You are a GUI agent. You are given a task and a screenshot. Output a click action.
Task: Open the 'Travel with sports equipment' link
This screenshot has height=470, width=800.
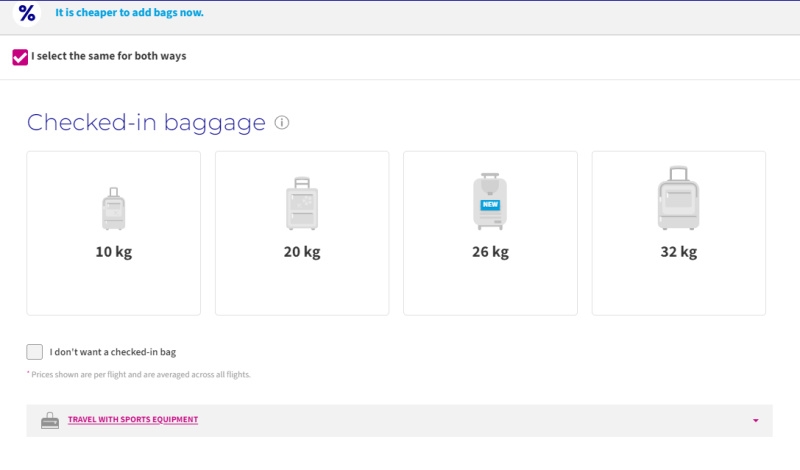(x=133, y=419)
